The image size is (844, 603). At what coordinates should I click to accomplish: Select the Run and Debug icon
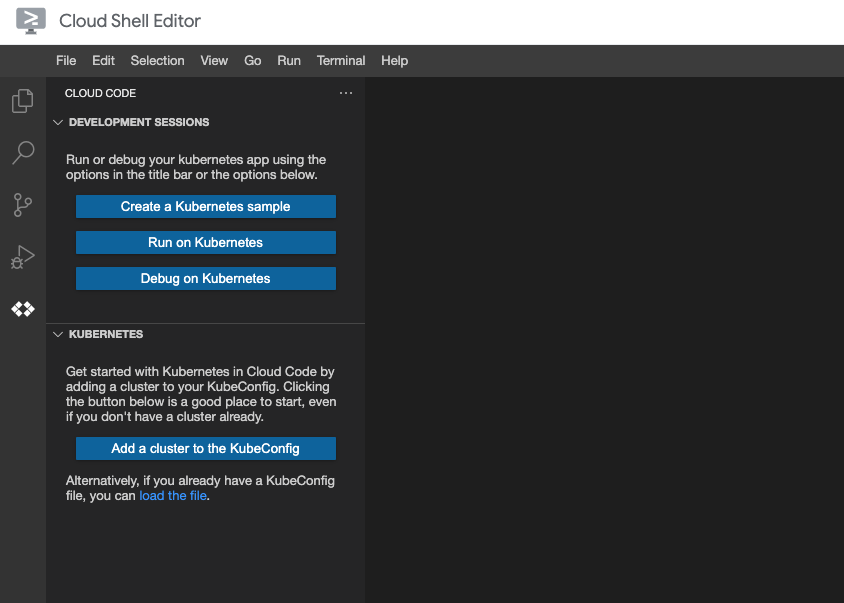(x=22, y=257)
